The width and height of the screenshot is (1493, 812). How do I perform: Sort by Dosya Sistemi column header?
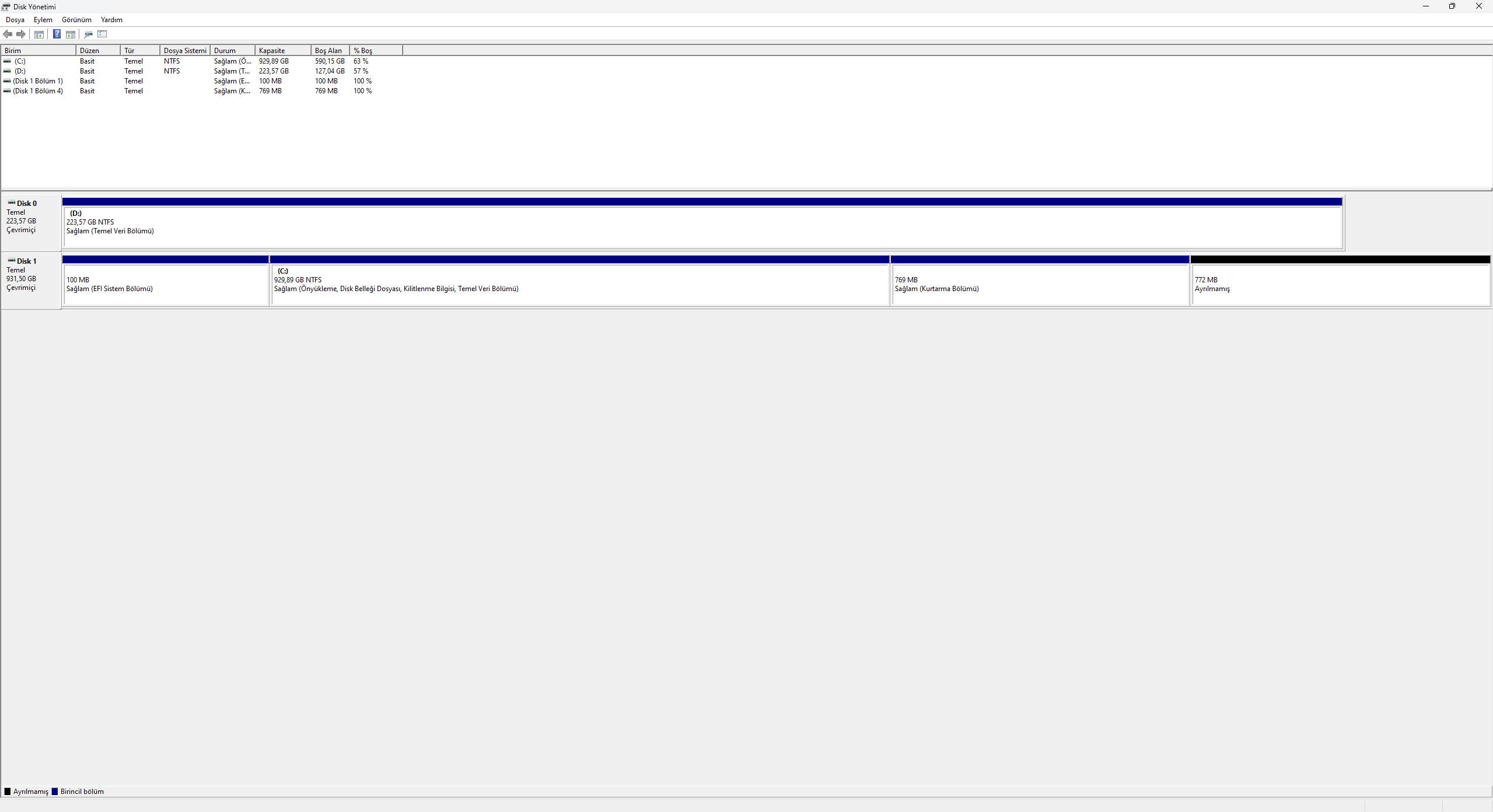point(184,51)
